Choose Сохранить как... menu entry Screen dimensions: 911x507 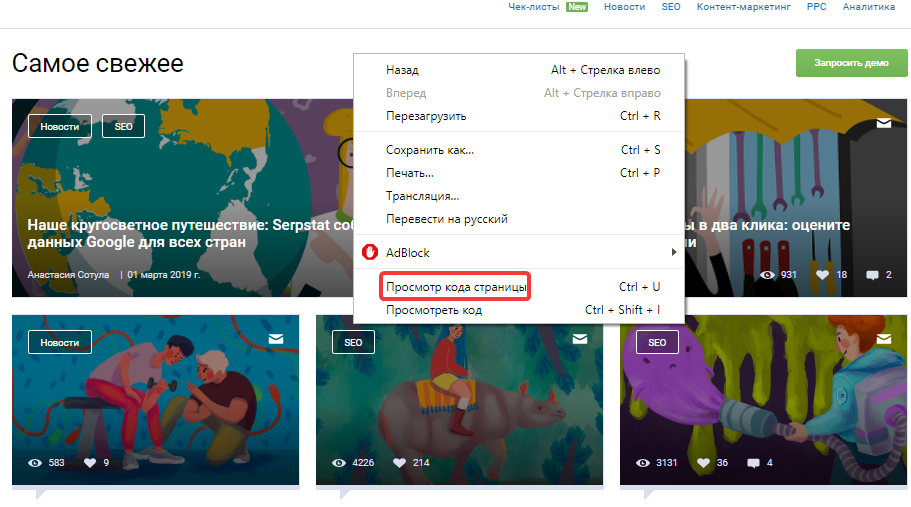(519, 150)
